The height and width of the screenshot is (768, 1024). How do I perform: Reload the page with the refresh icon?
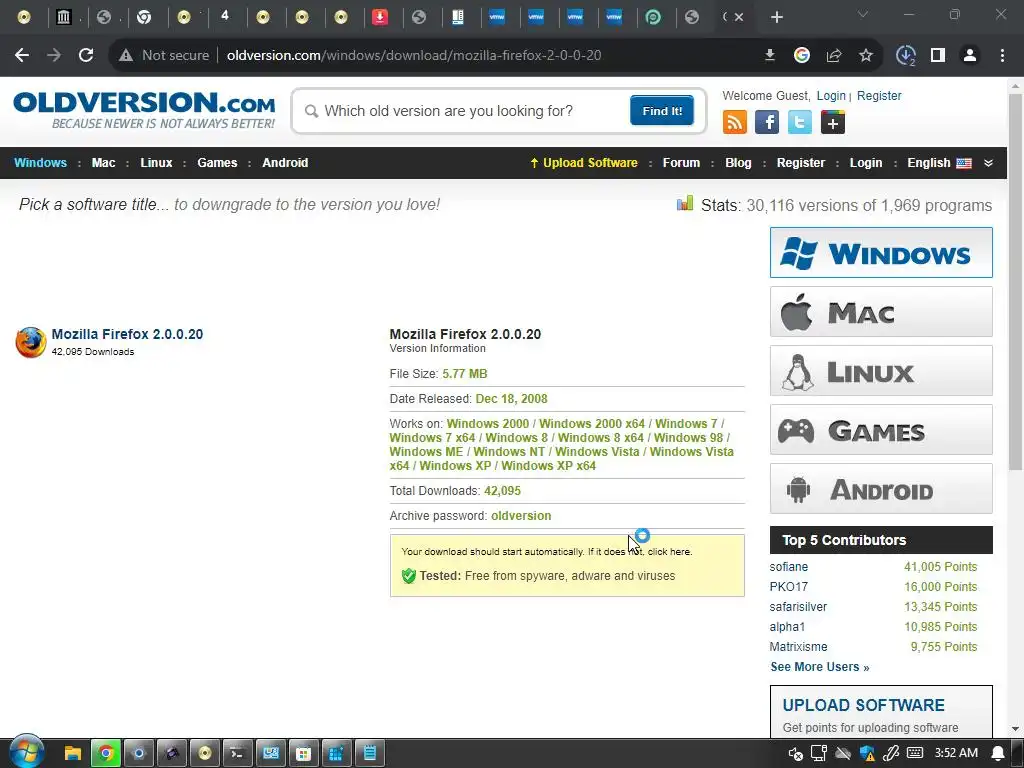(x=86, y=56)
